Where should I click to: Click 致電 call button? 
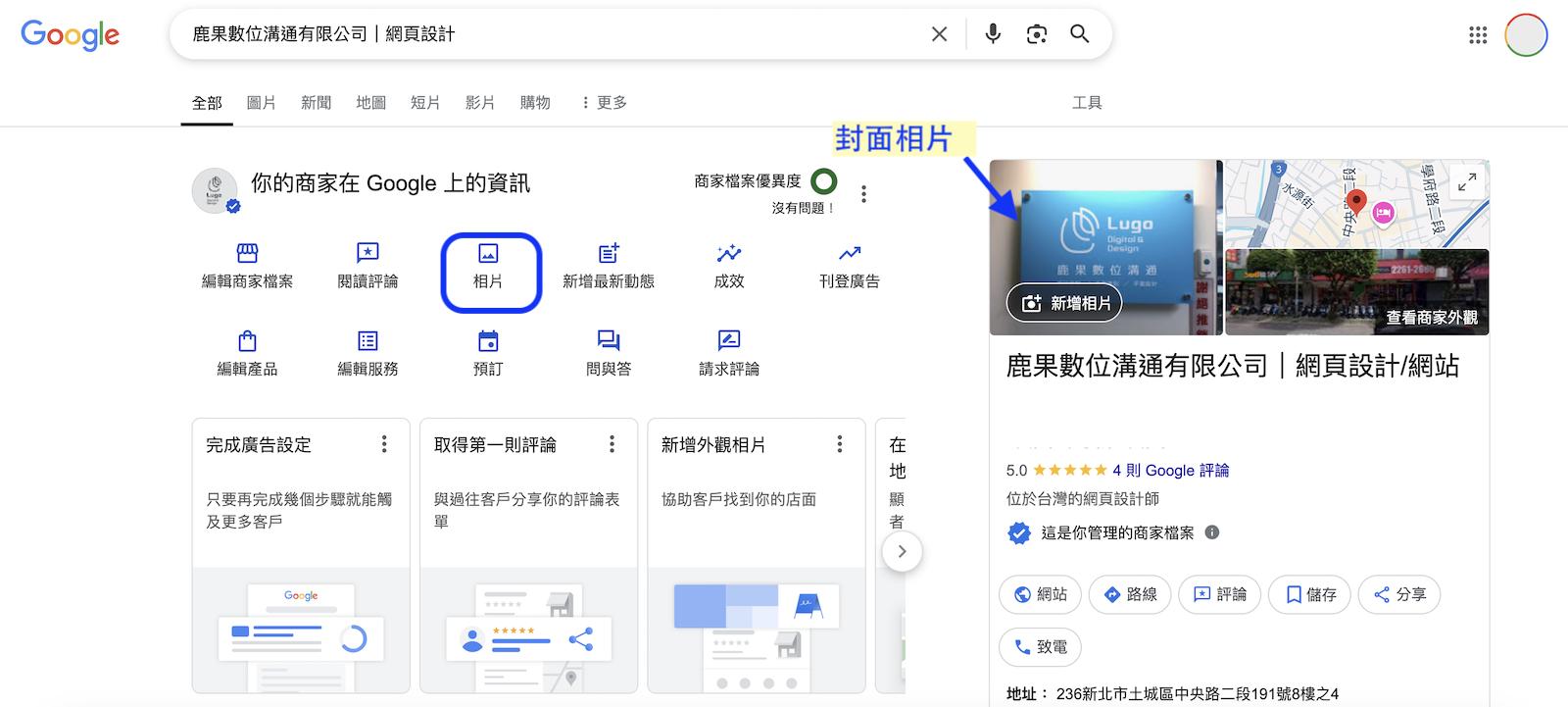click(x=1040, y=647)
